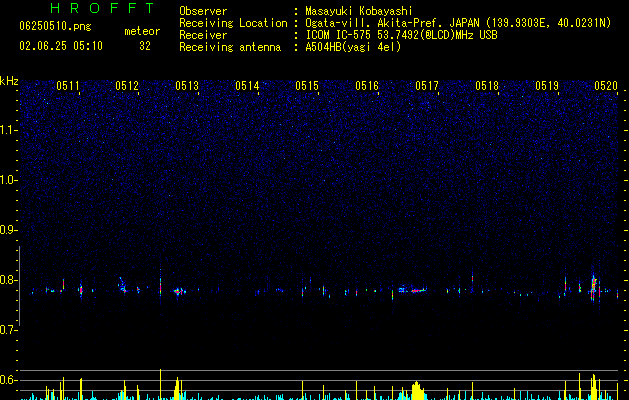
Task: Click the 0520 time marker
Action: coord(606,86)
